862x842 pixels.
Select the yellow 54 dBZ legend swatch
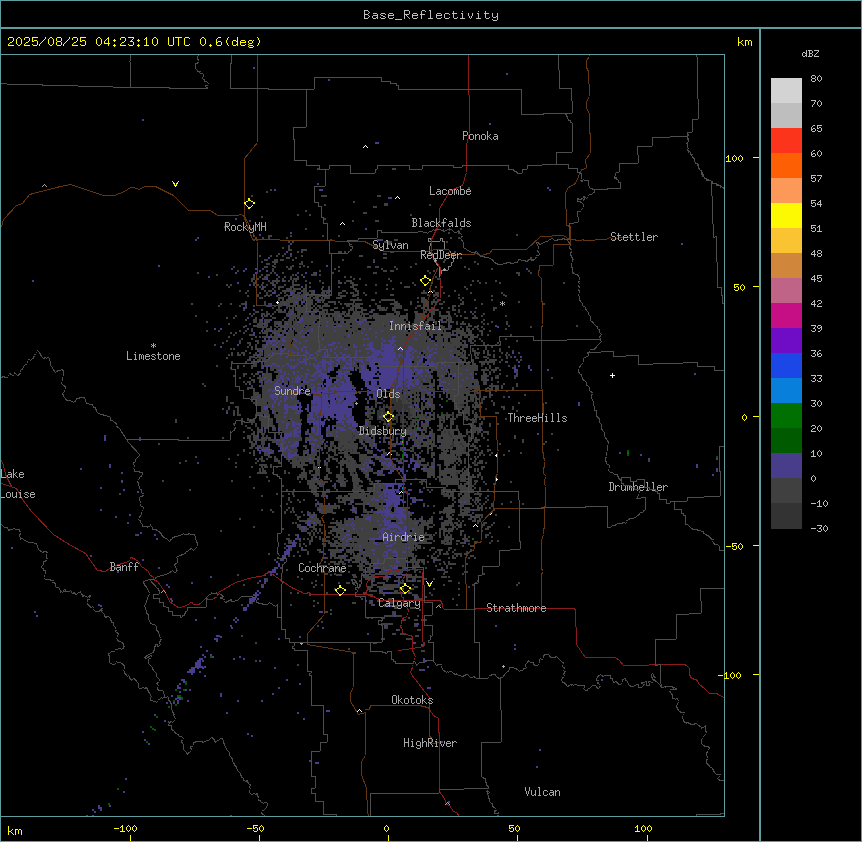pyautogui.click(x=786, y=216)
